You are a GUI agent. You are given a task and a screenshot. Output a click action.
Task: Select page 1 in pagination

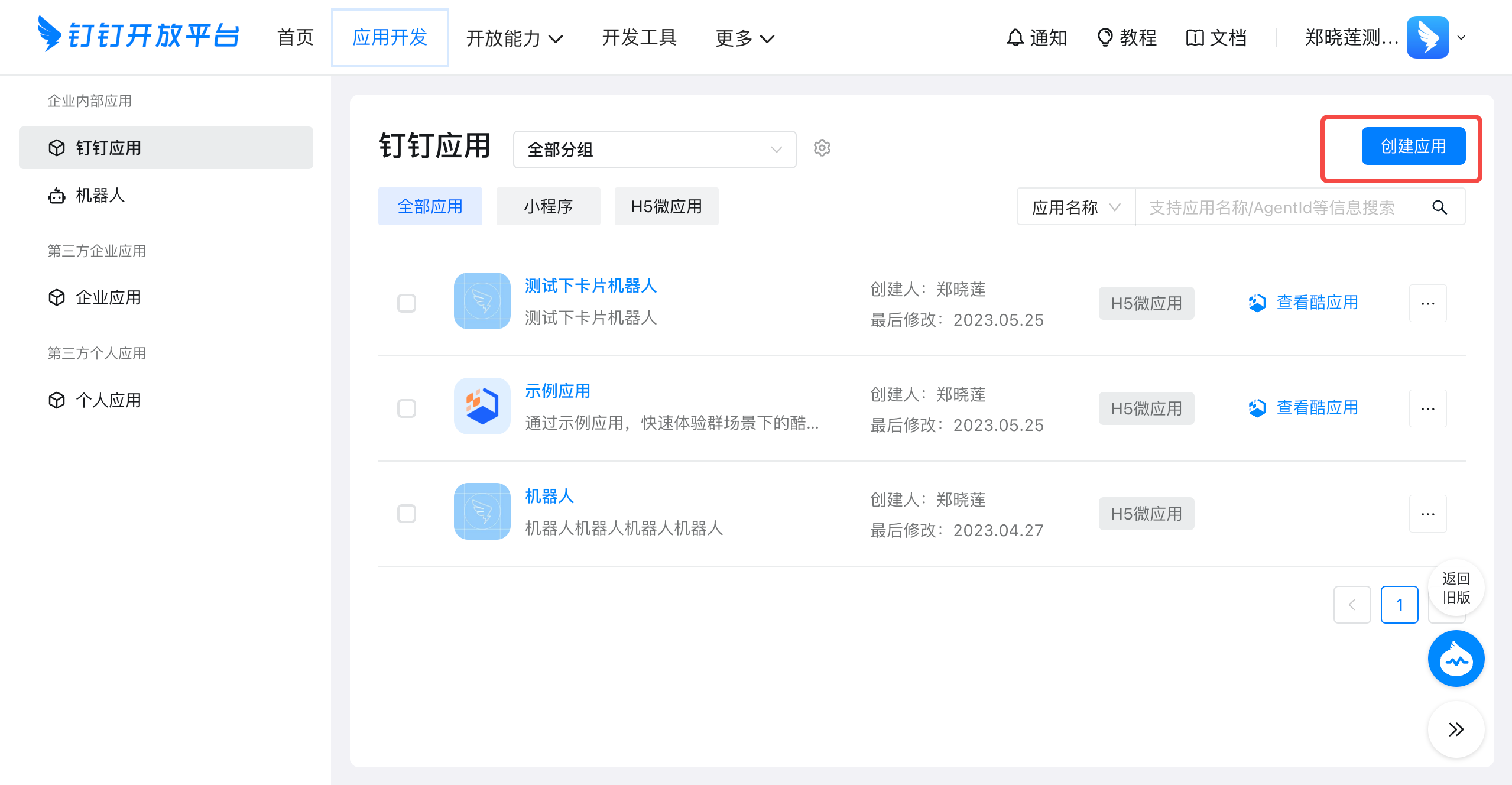1399,605
